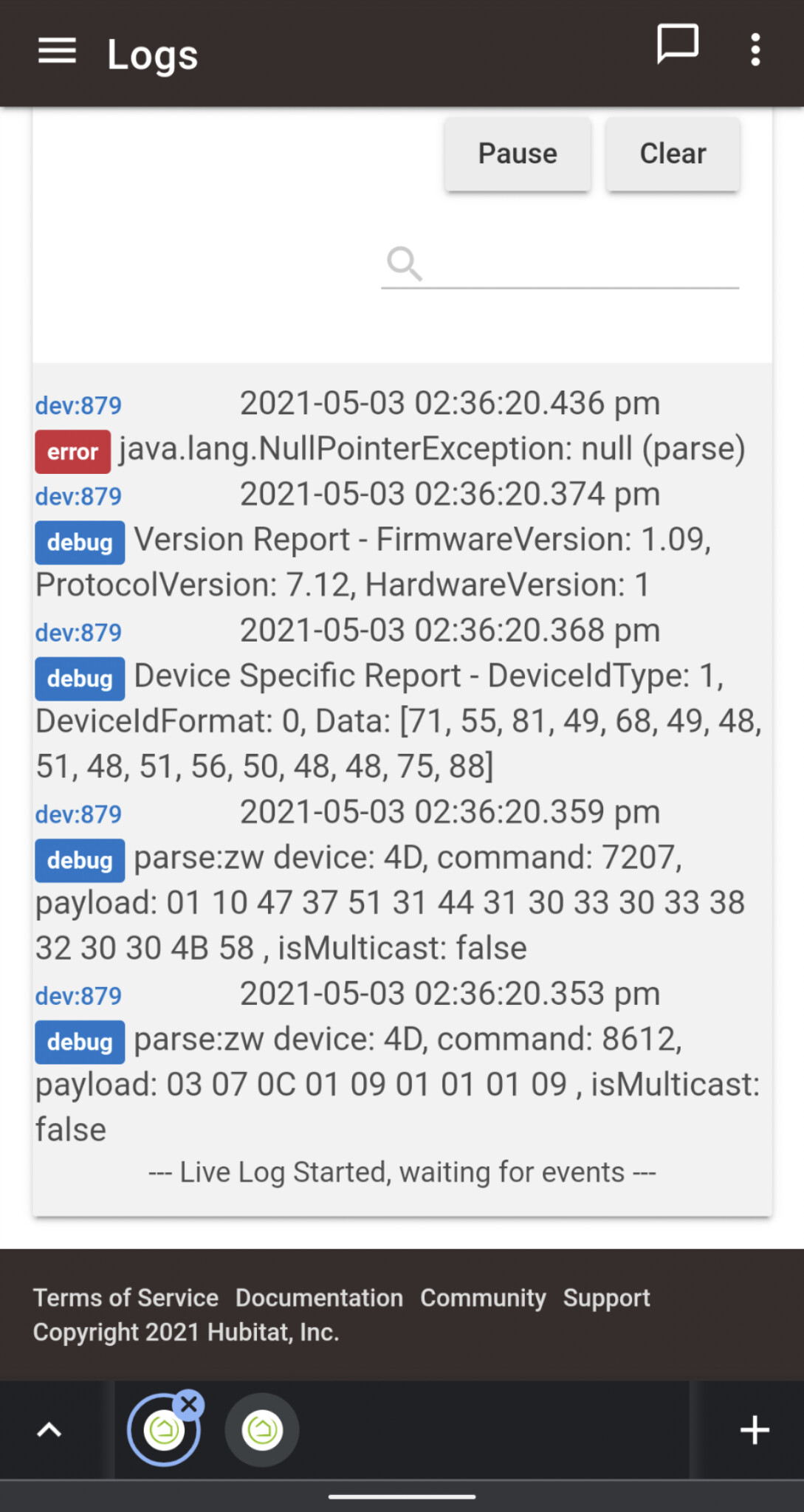Clear the log entries
804x1512 pixels.
click(x=673, y=154)
